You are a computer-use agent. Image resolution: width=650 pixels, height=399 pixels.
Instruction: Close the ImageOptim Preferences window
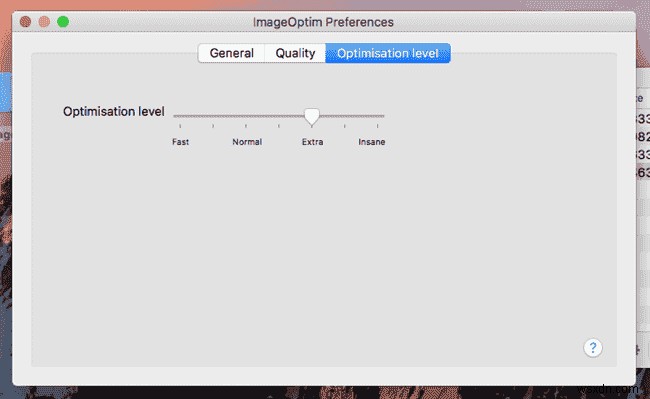coord(25,22)
